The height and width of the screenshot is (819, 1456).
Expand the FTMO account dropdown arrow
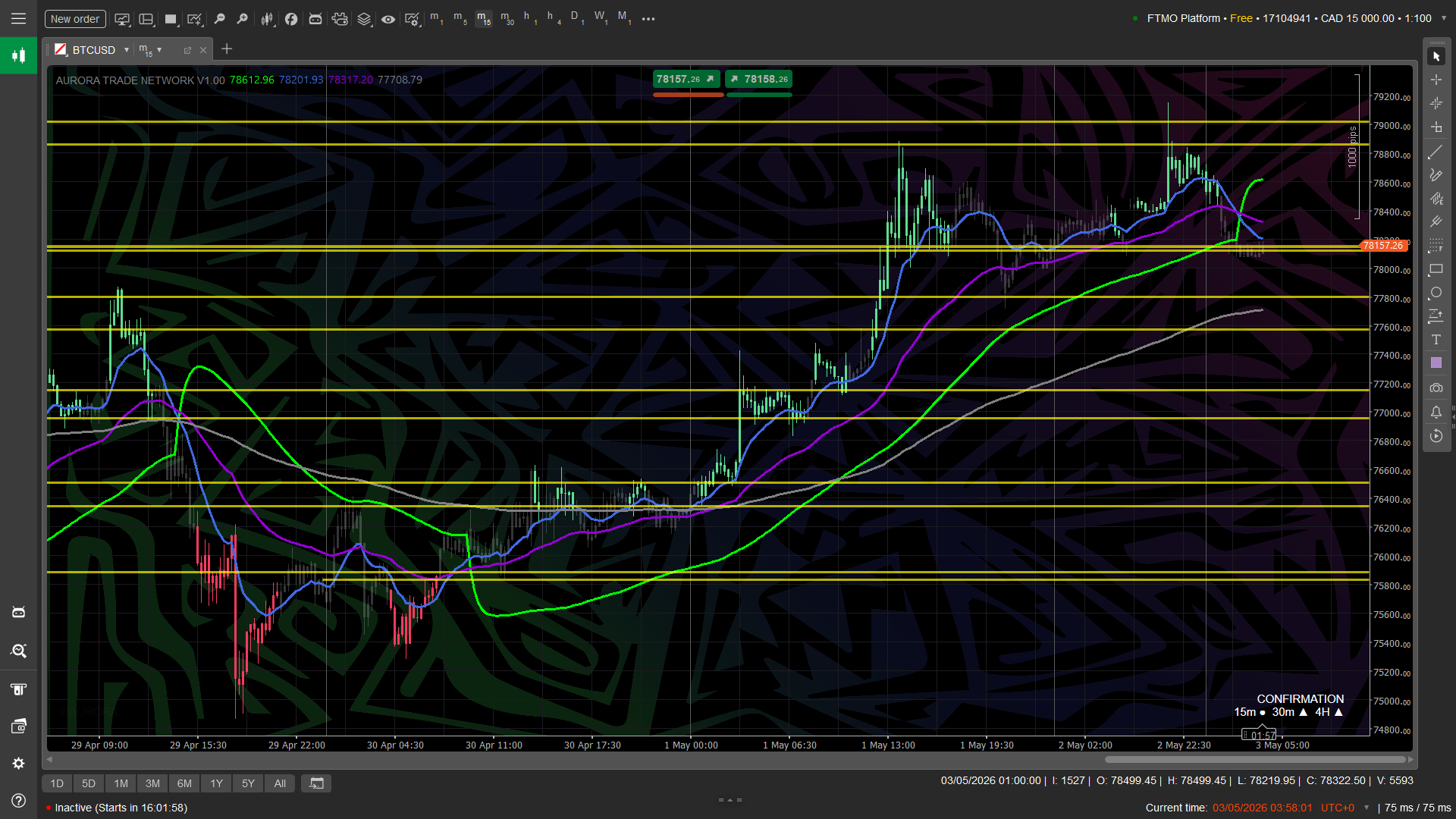(x=1444, y=18)
